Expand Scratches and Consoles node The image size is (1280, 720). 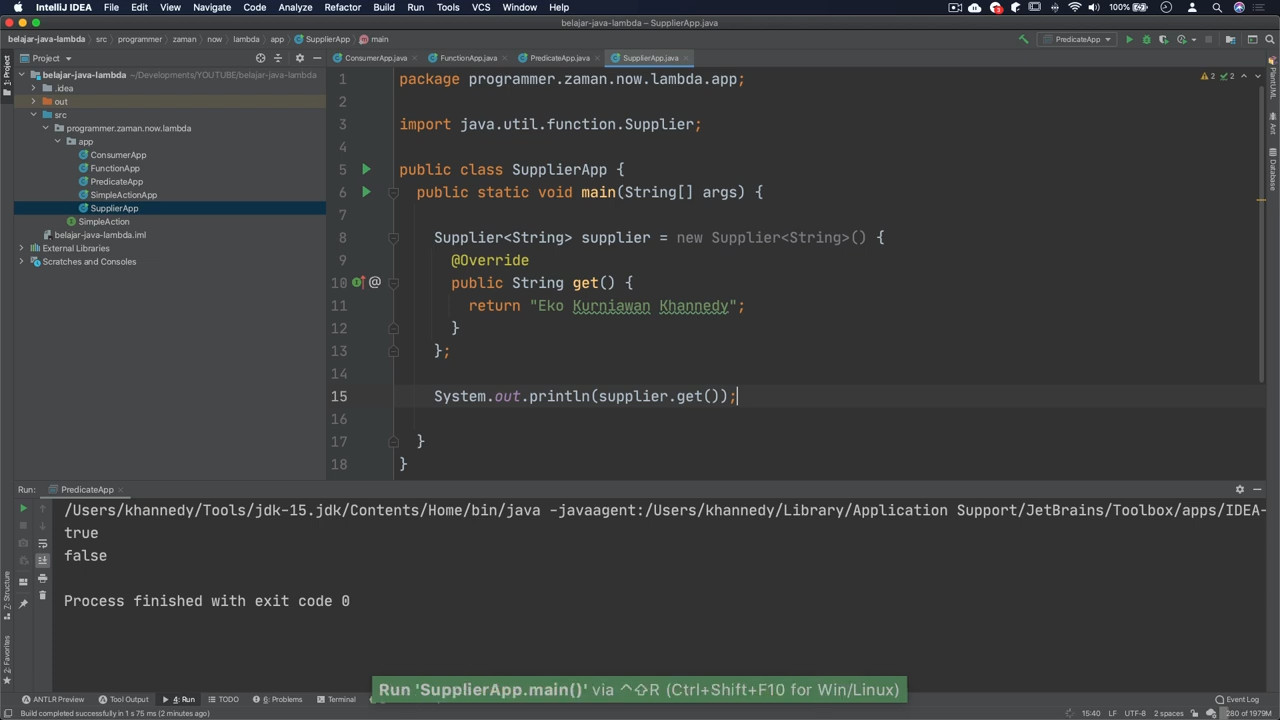[21, 262]
